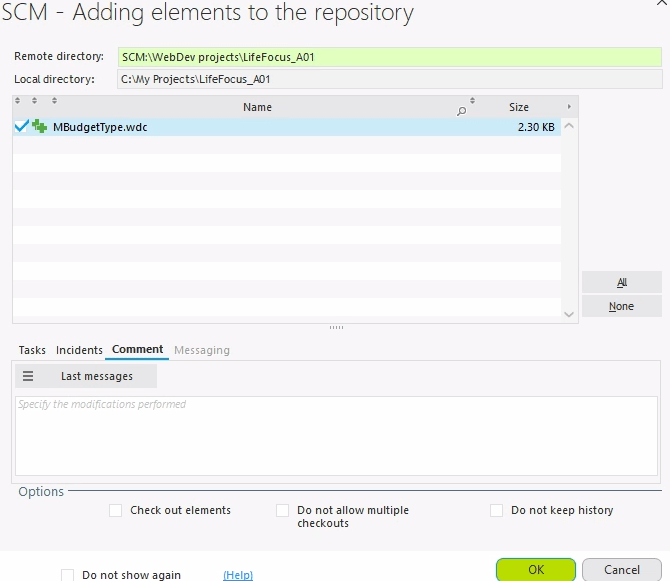Click sort arrows left of the Name header
Image resolution: width=670 pixels, height=581 pixels.
[x=54, y=101]
